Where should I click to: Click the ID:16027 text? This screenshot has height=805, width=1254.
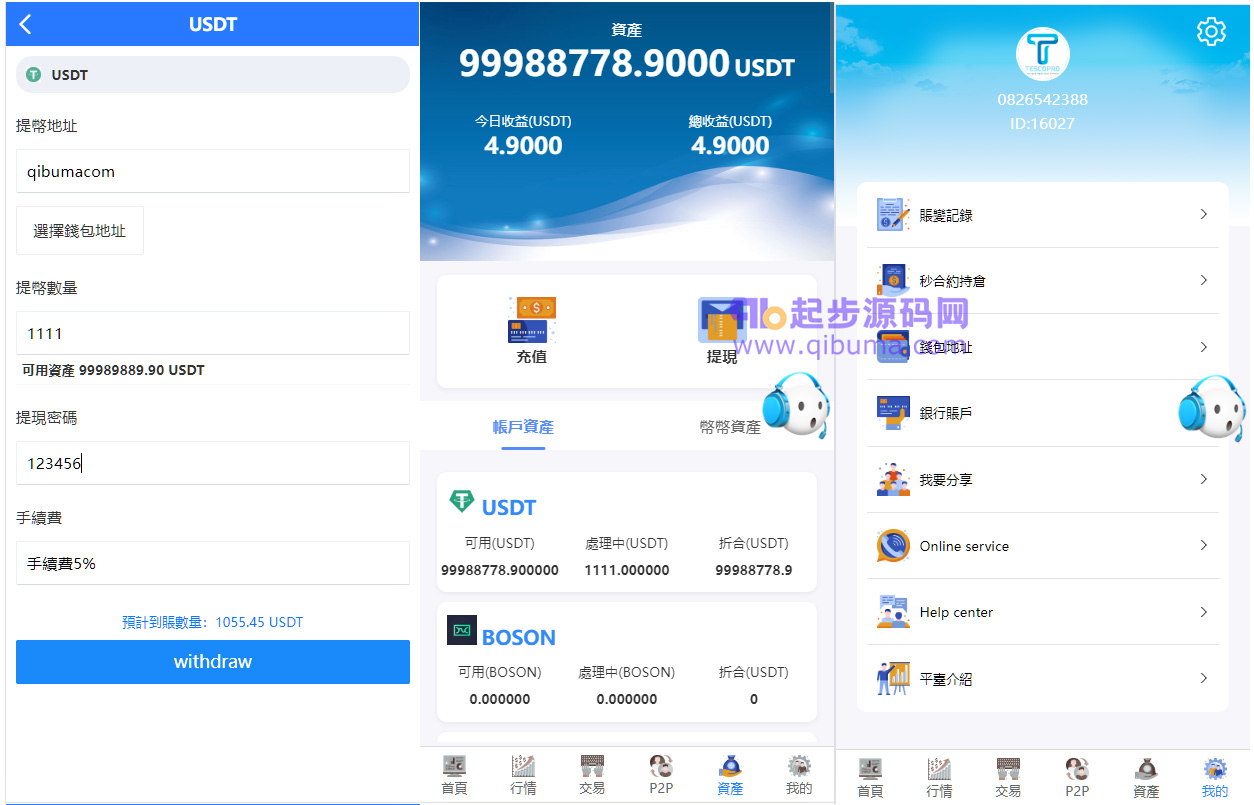point(1042,124)
